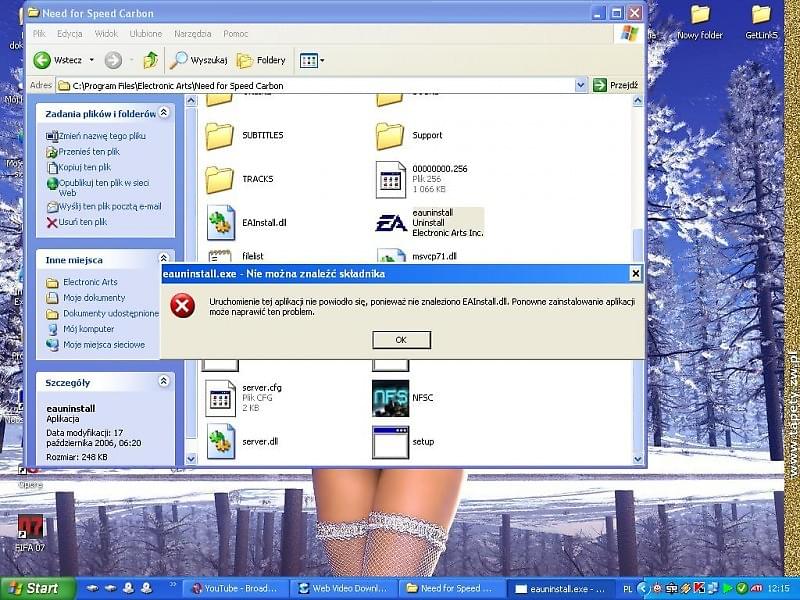Click the Przejdź go button
The height and width of the screenshot is (600, 800).
[616, 85]
